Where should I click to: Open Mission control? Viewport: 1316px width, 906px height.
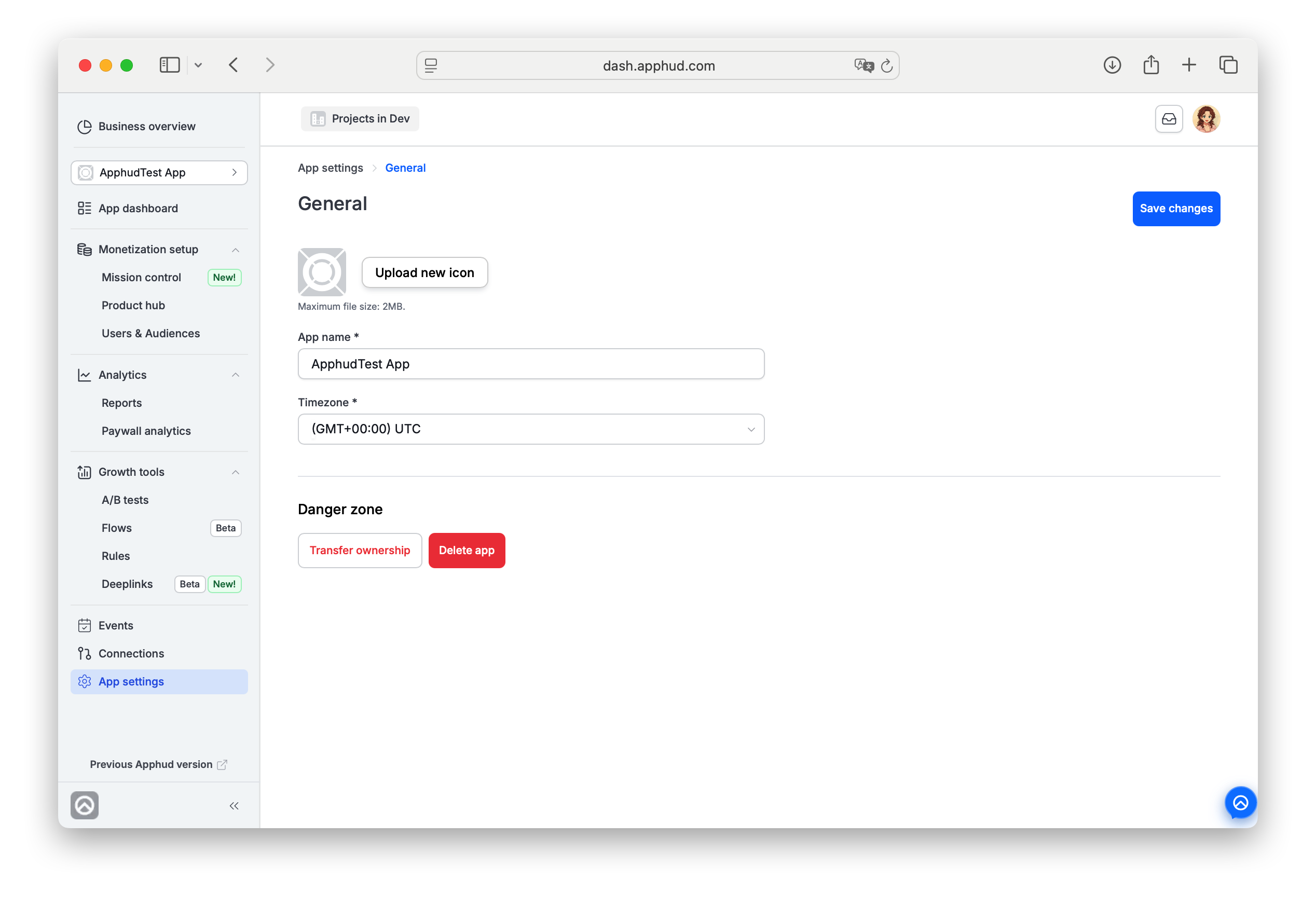[141, 278]
